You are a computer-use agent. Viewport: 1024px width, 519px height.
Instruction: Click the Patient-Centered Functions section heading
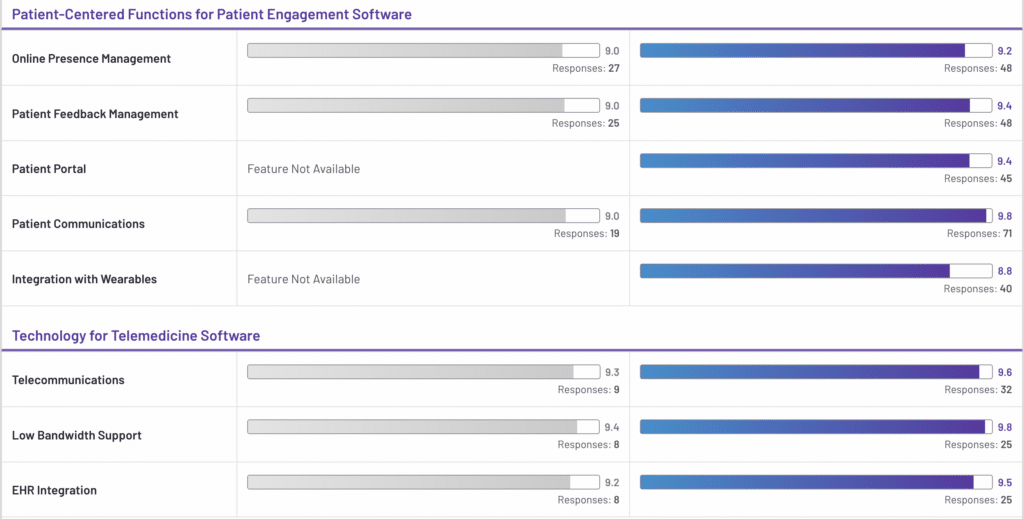(211, 15)
